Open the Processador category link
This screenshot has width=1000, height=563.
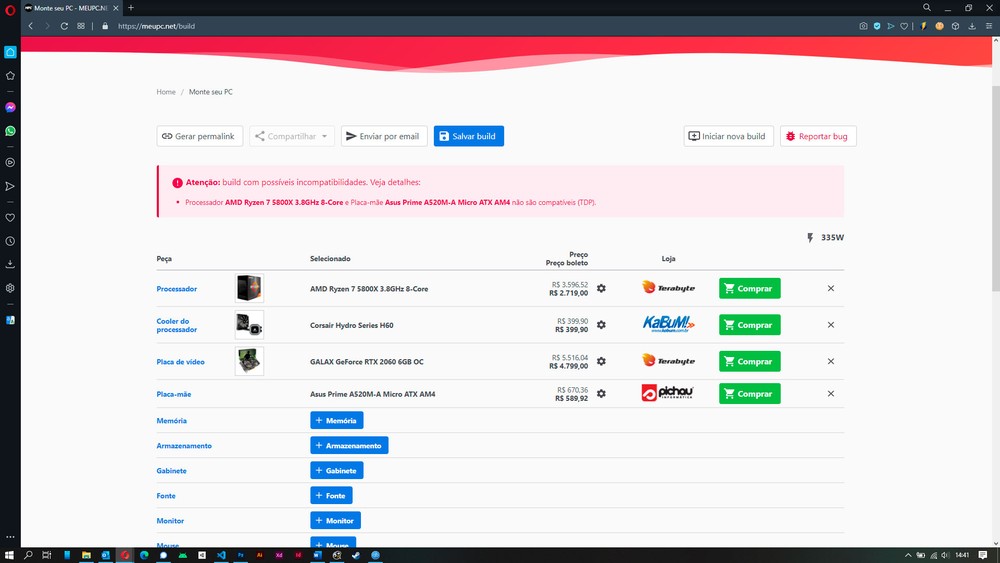click(x=177, y=289)
